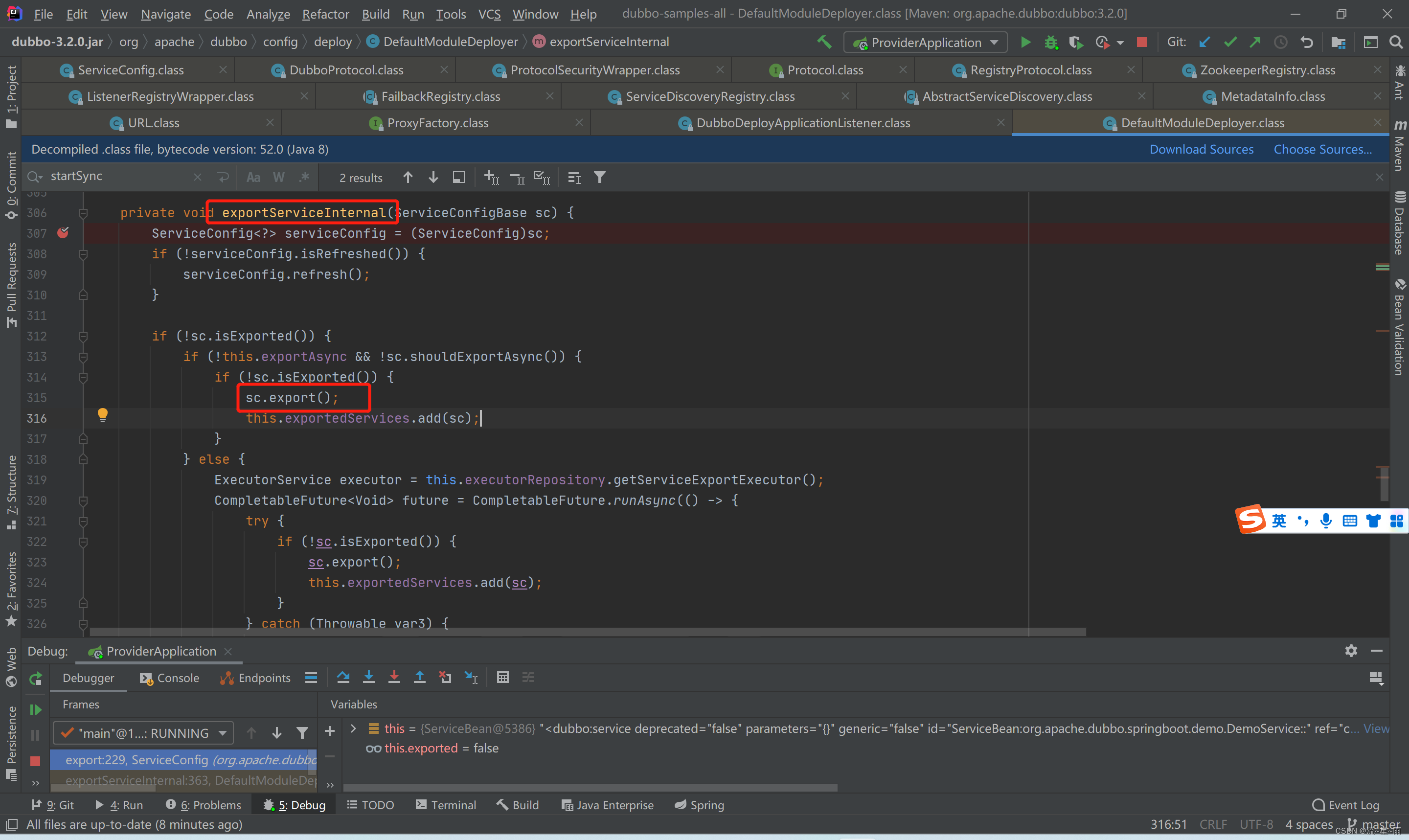Click the Step Into debugger icon

368,677
